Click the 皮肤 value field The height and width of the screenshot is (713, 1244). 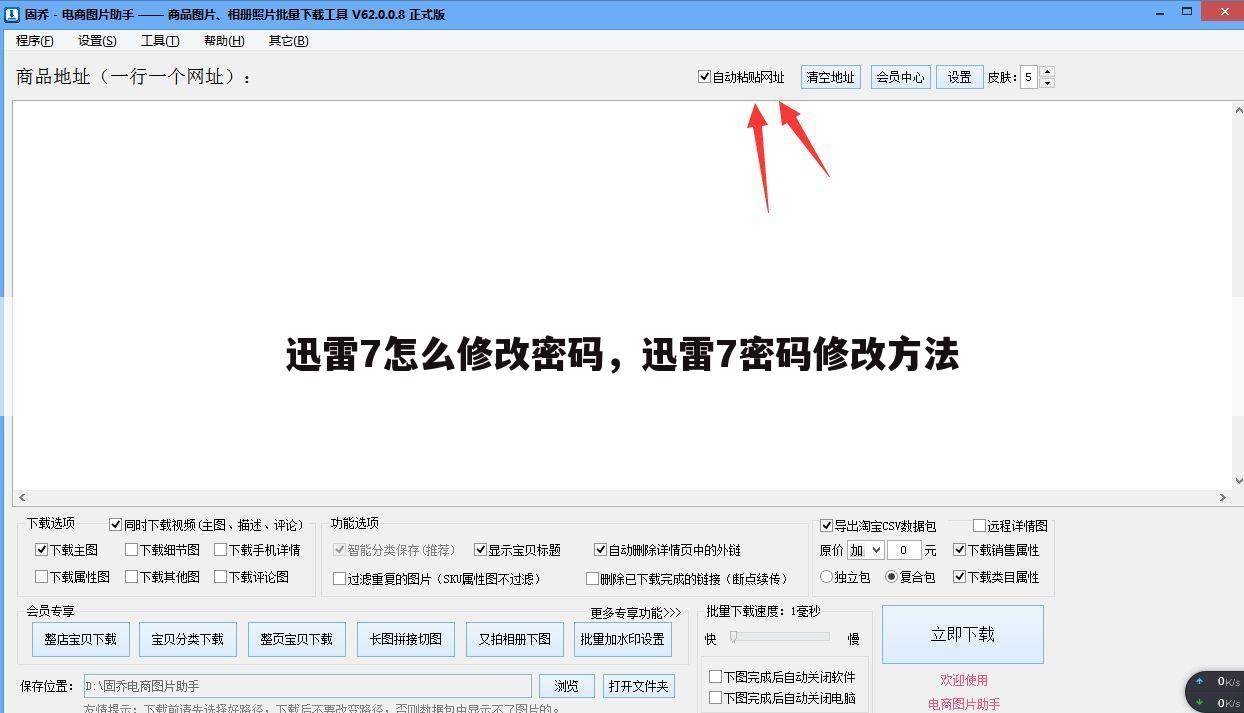[1029, 77]
